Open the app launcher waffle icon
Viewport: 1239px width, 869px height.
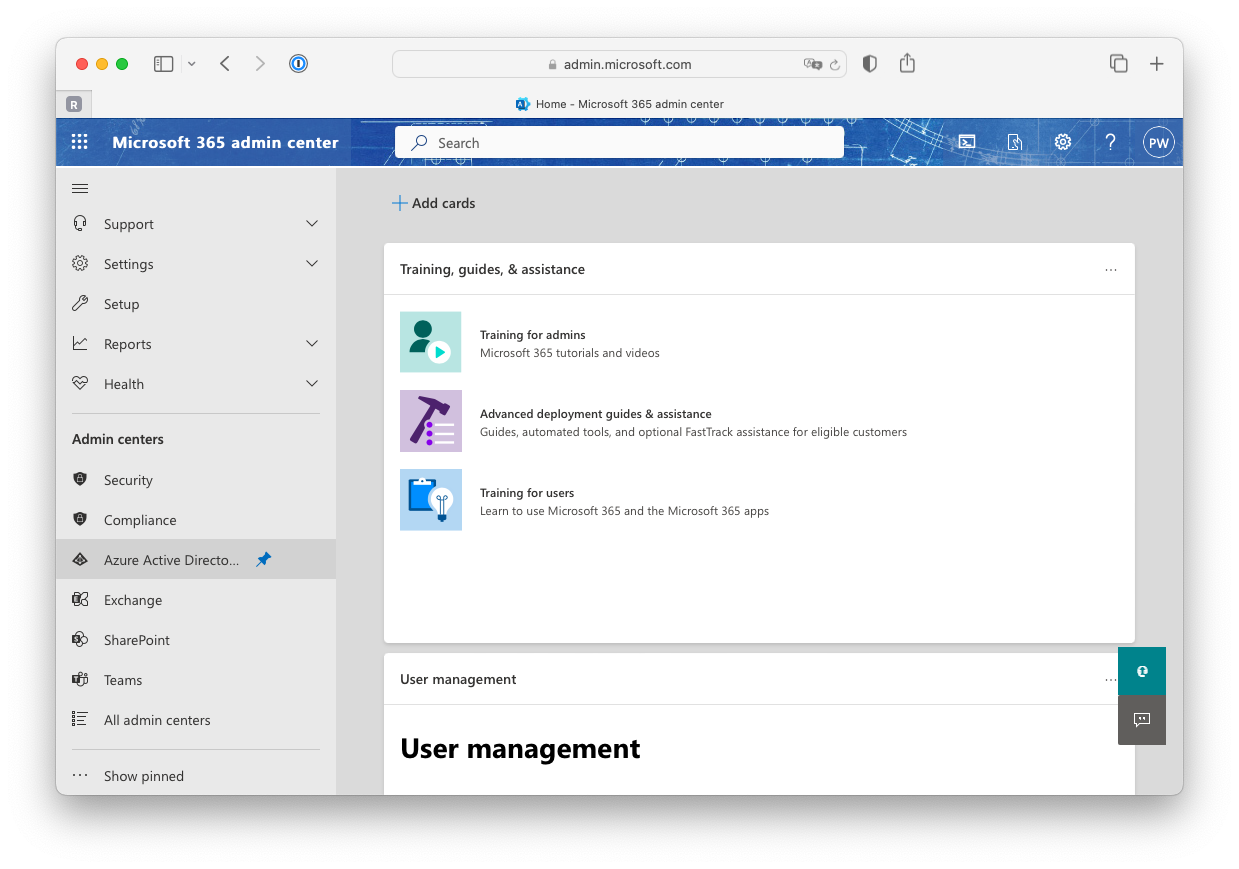80,142
